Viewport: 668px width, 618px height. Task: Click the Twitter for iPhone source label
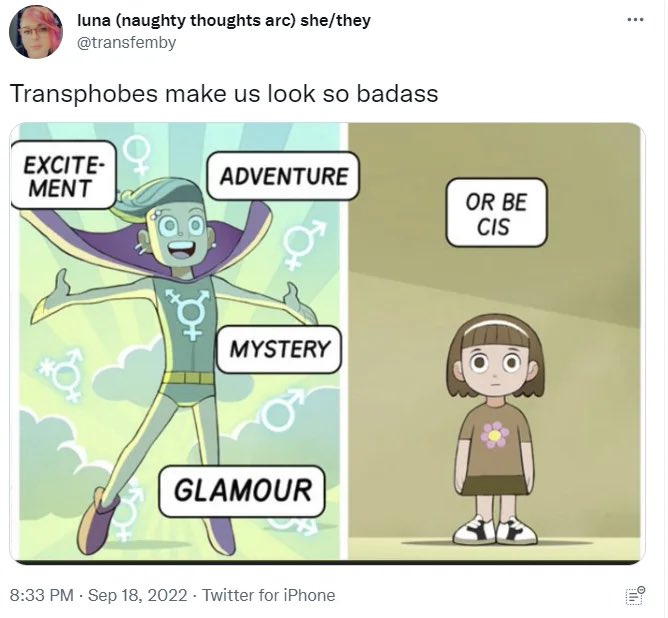tap(268, 595)
